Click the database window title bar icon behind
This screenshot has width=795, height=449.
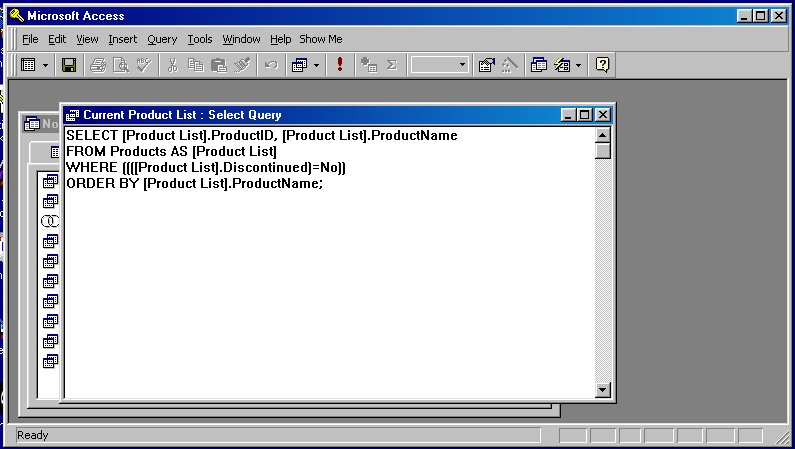tap(31, 123)
